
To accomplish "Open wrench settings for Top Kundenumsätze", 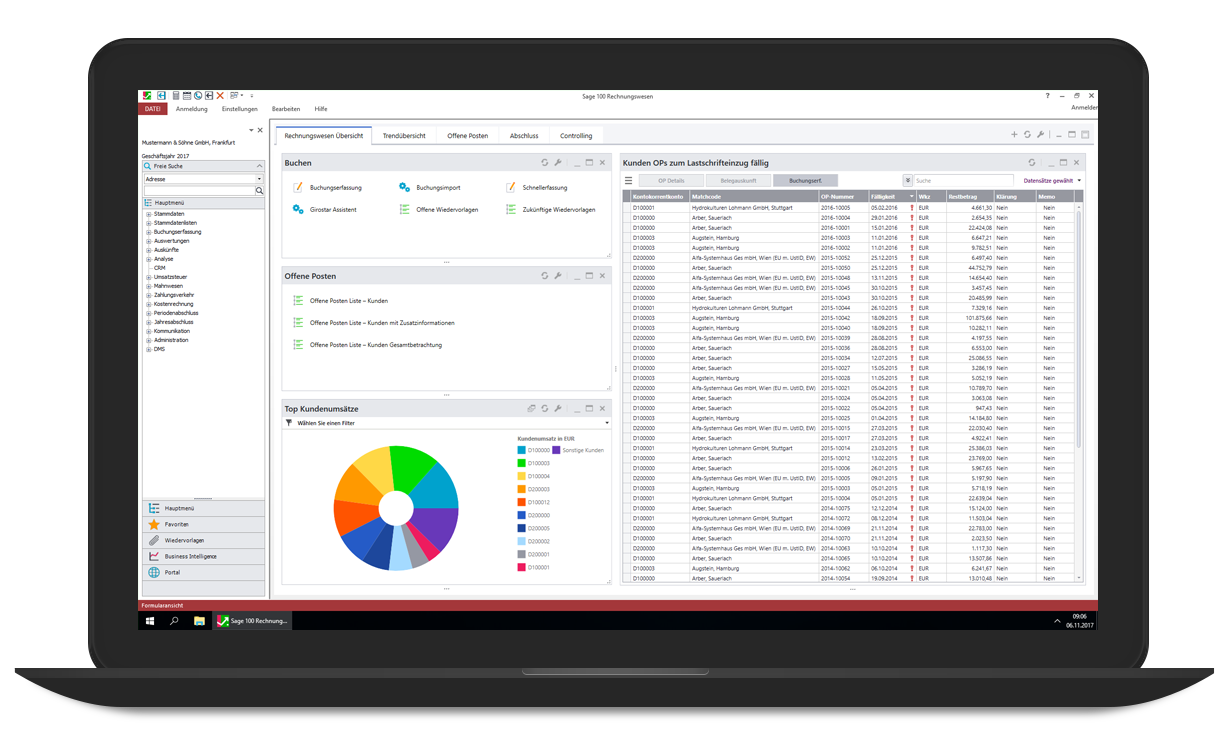I will coord(558,409).
